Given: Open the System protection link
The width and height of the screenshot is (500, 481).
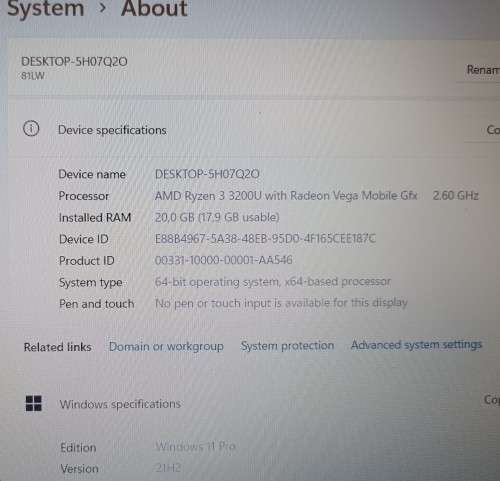Looking at the screenshot, I should [287, 346].
